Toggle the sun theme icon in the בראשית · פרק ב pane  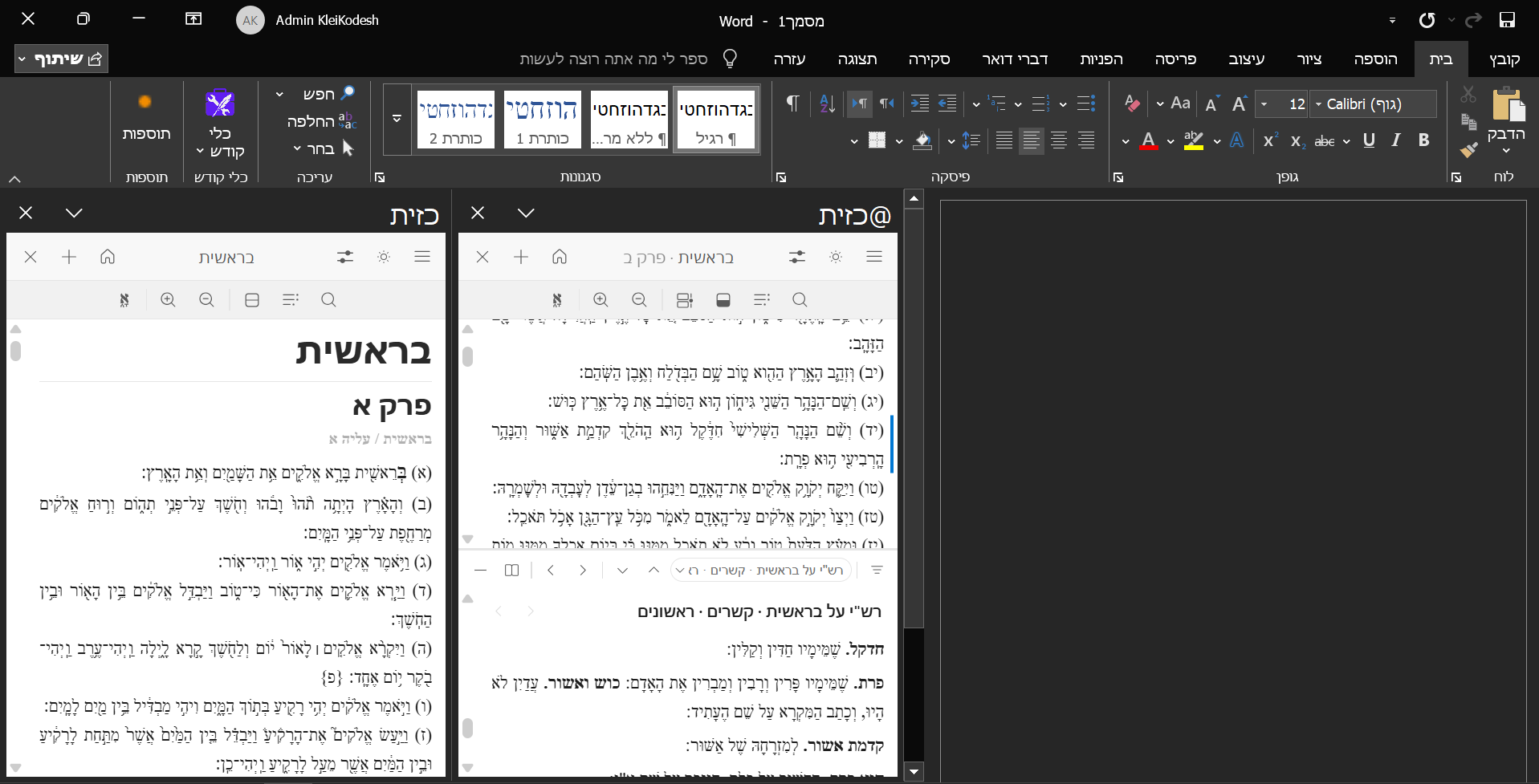pyautogui.click(x=836, y=257)
